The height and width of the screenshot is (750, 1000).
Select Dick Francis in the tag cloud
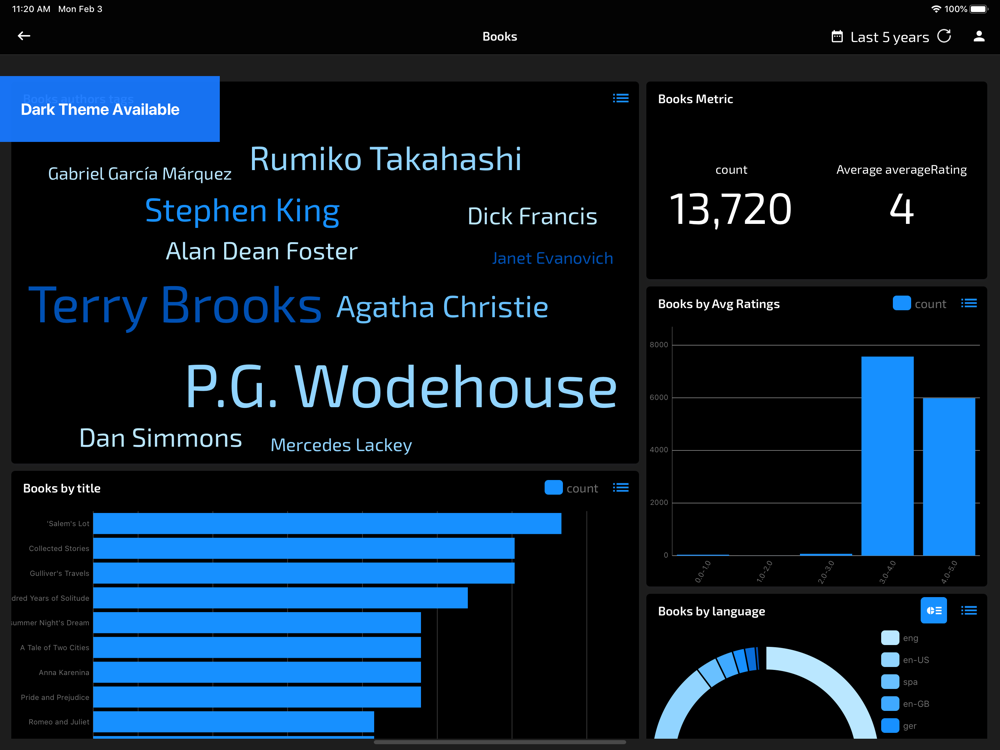(x=533, y=216)
